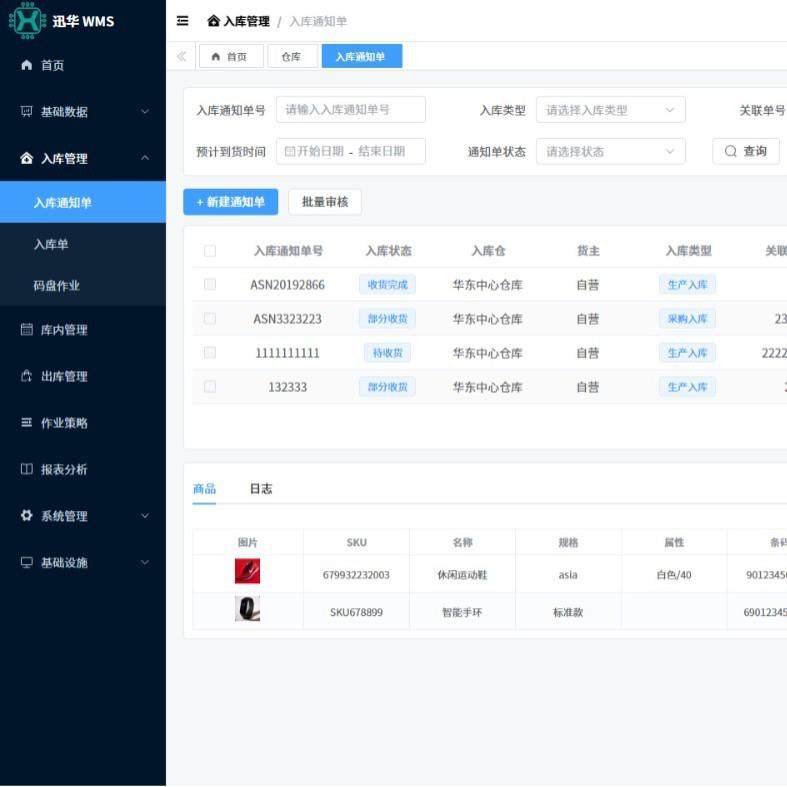Screen dimensions: 787x787
Task: Click the home icon in 首页 tab
Action: (216, 57)
